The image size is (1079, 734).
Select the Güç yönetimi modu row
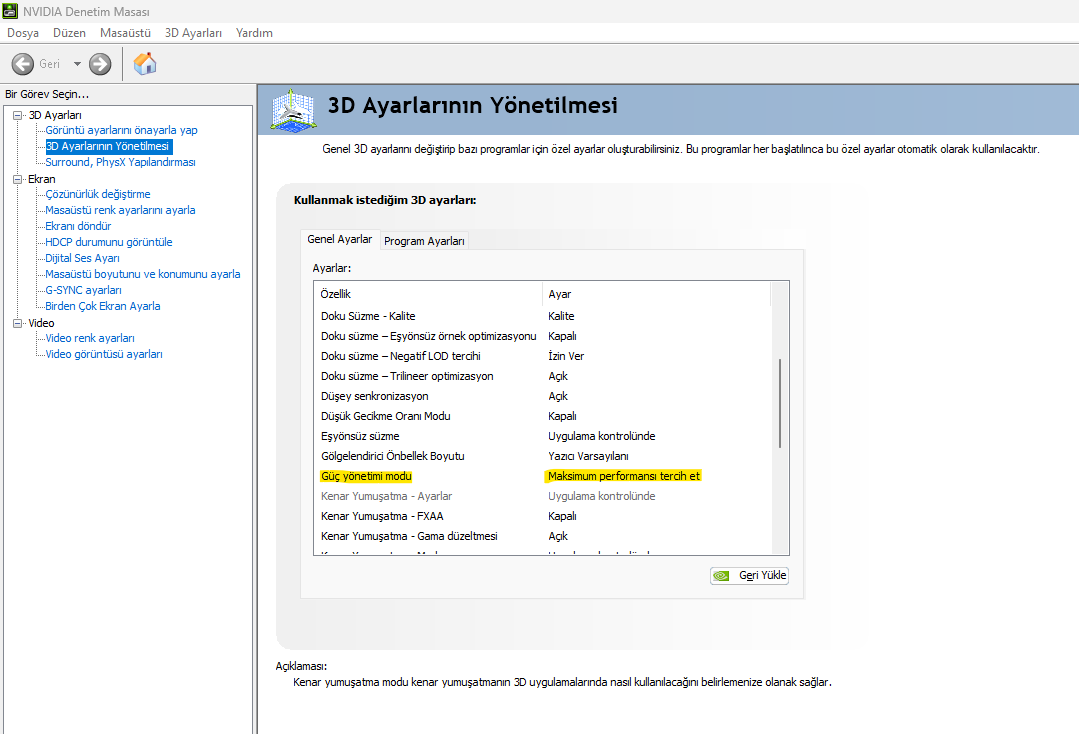coord(542,476)
